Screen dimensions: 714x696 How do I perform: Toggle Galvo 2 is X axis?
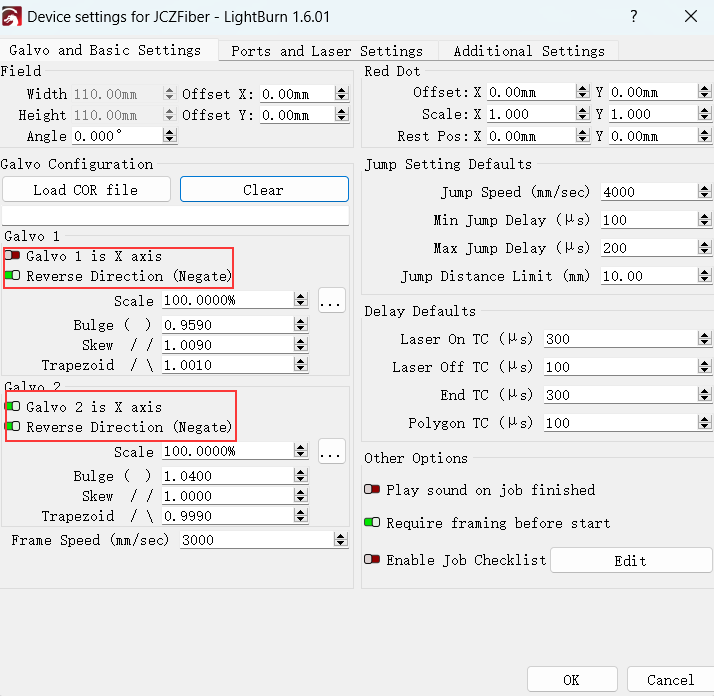[x=13, y=406]
